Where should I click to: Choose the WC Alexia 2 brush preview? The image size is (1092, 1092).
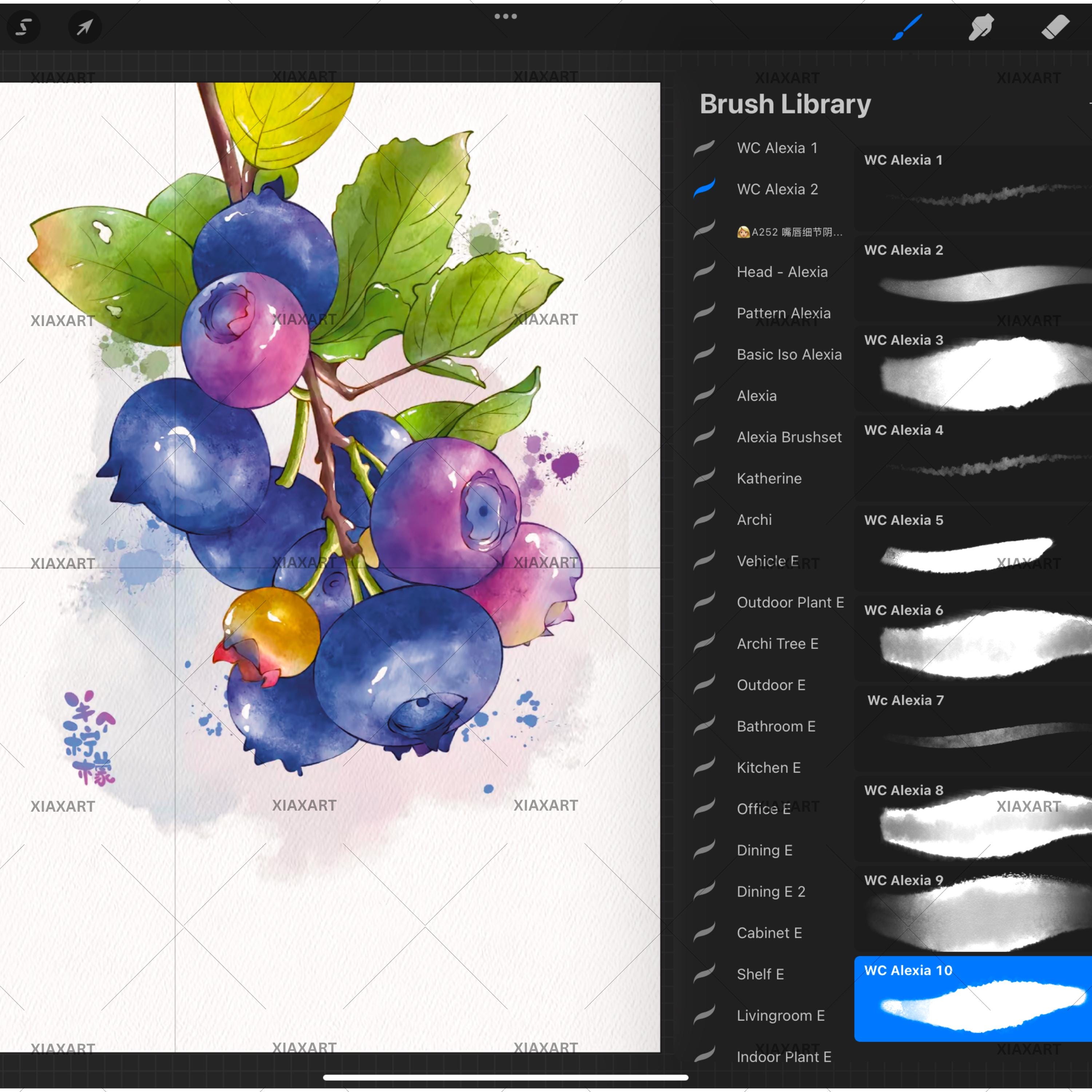pyautogui.click(x=973, y=278)
